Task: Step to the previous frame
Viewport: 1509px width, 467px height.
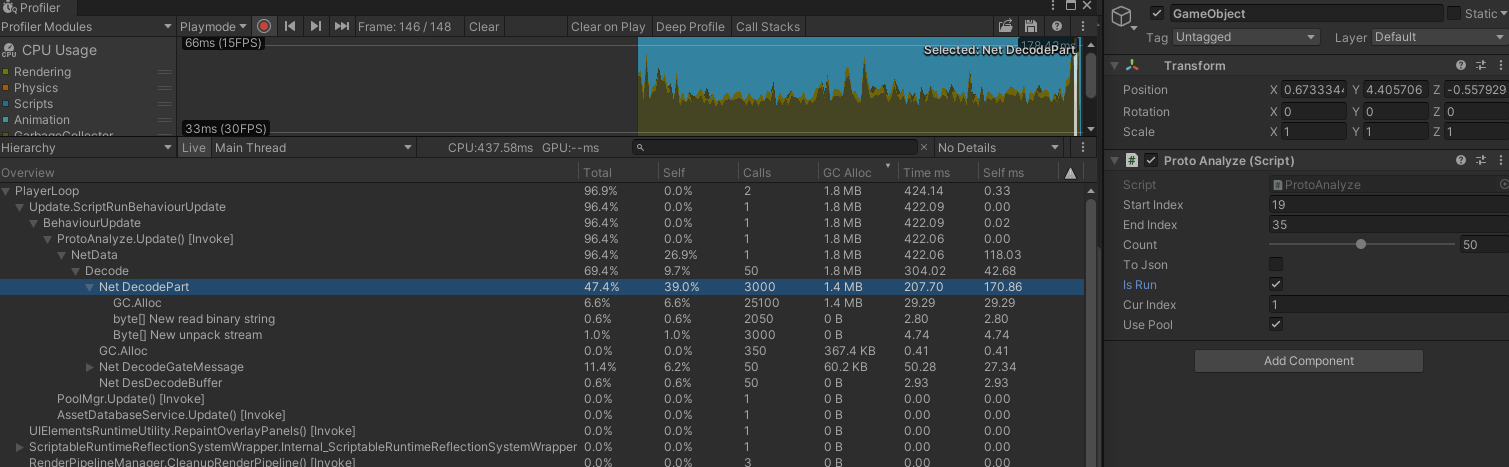Action: click(290, 27)
